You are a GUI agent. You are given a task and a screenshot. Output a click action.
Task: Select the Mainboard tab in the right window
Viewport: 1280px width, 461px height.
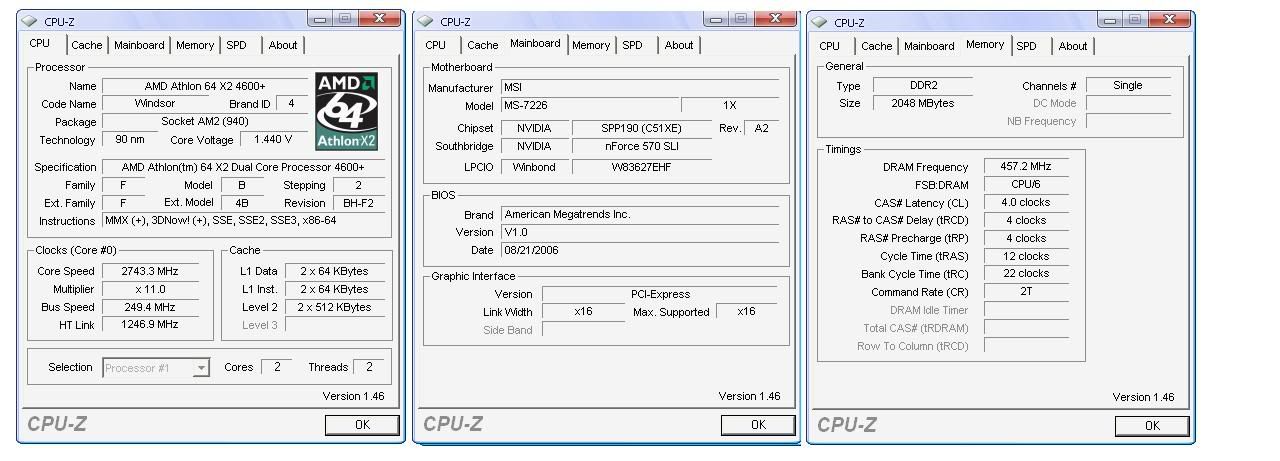point(929,46)
